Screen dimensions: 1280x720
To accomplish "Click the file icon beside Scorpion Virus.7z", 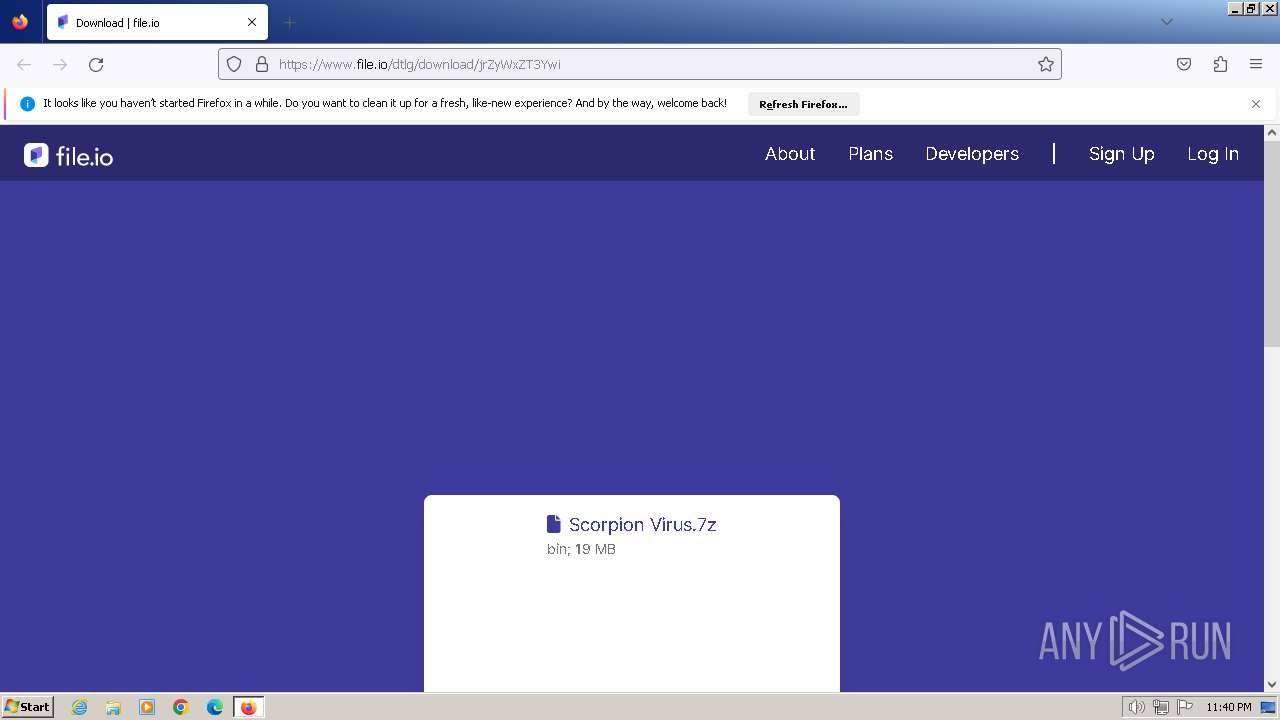I will (x=554, y=524).
